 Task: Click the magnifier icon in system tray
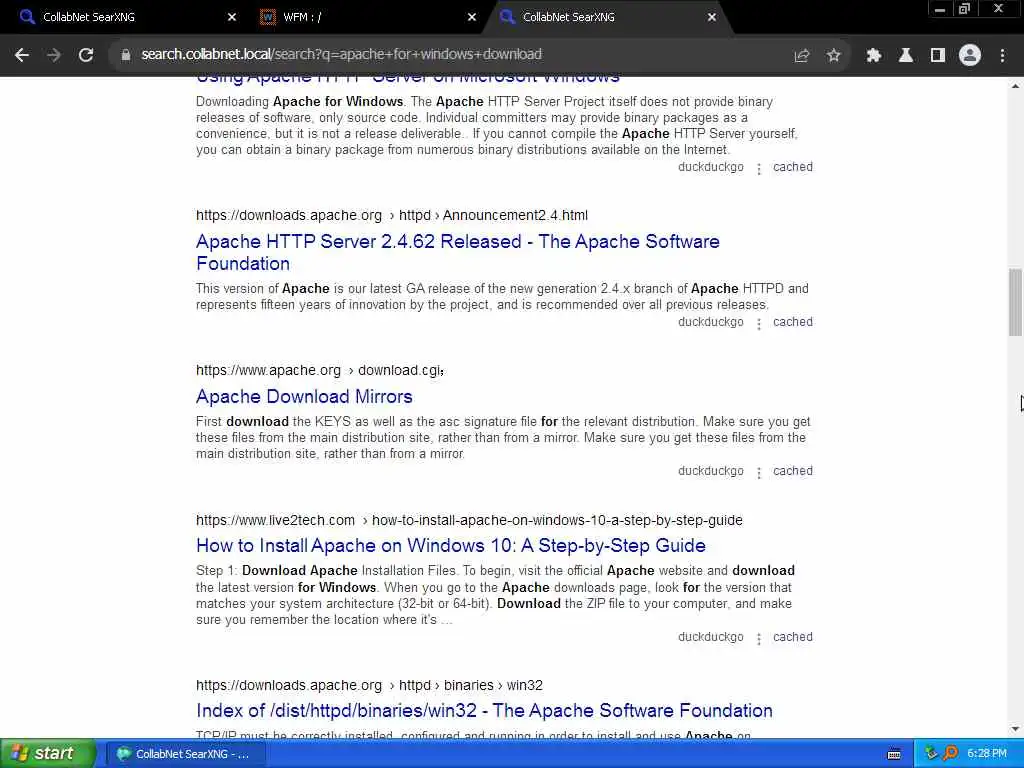click(950, 753)
